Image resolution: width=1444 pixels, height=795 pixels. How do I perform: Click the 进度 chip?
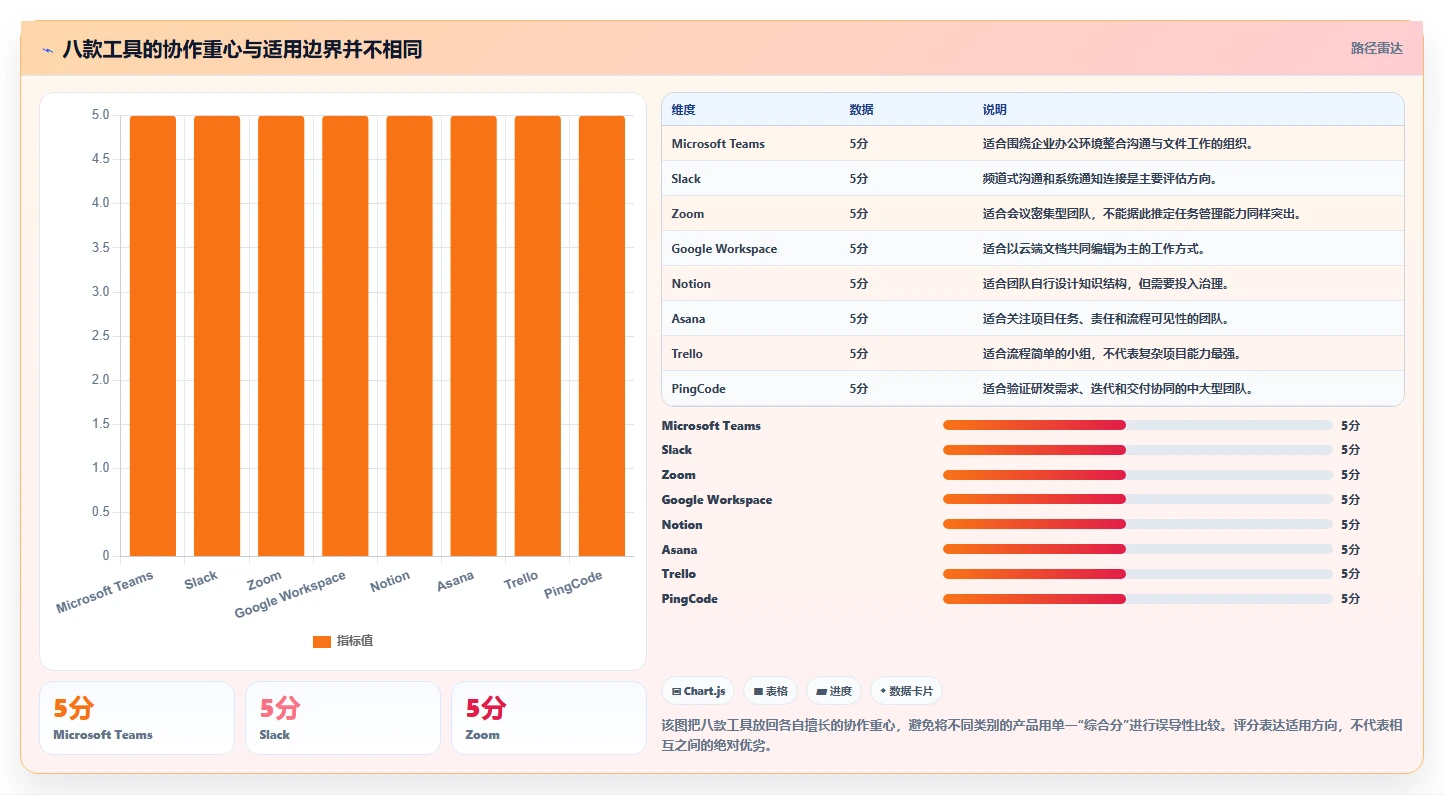click(x=834, y=691)
